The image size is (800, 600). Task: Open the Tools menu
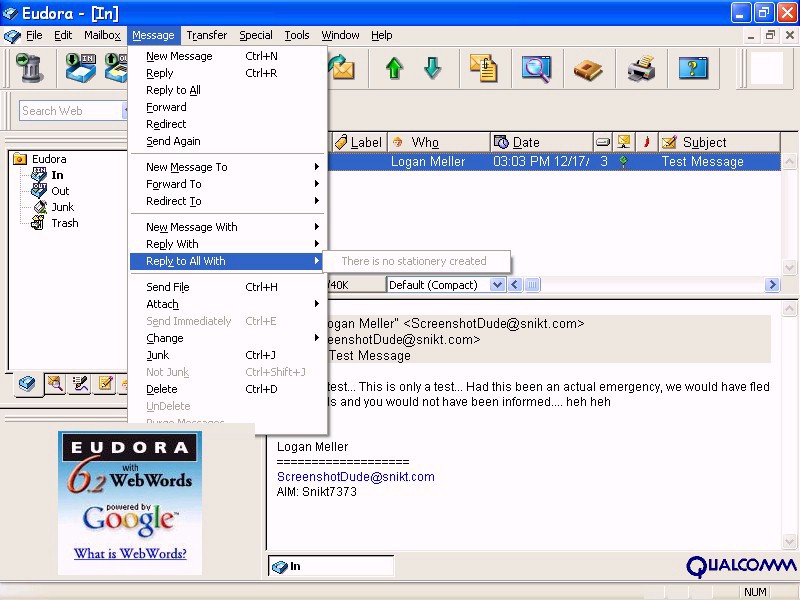click(x=297, y=35)
